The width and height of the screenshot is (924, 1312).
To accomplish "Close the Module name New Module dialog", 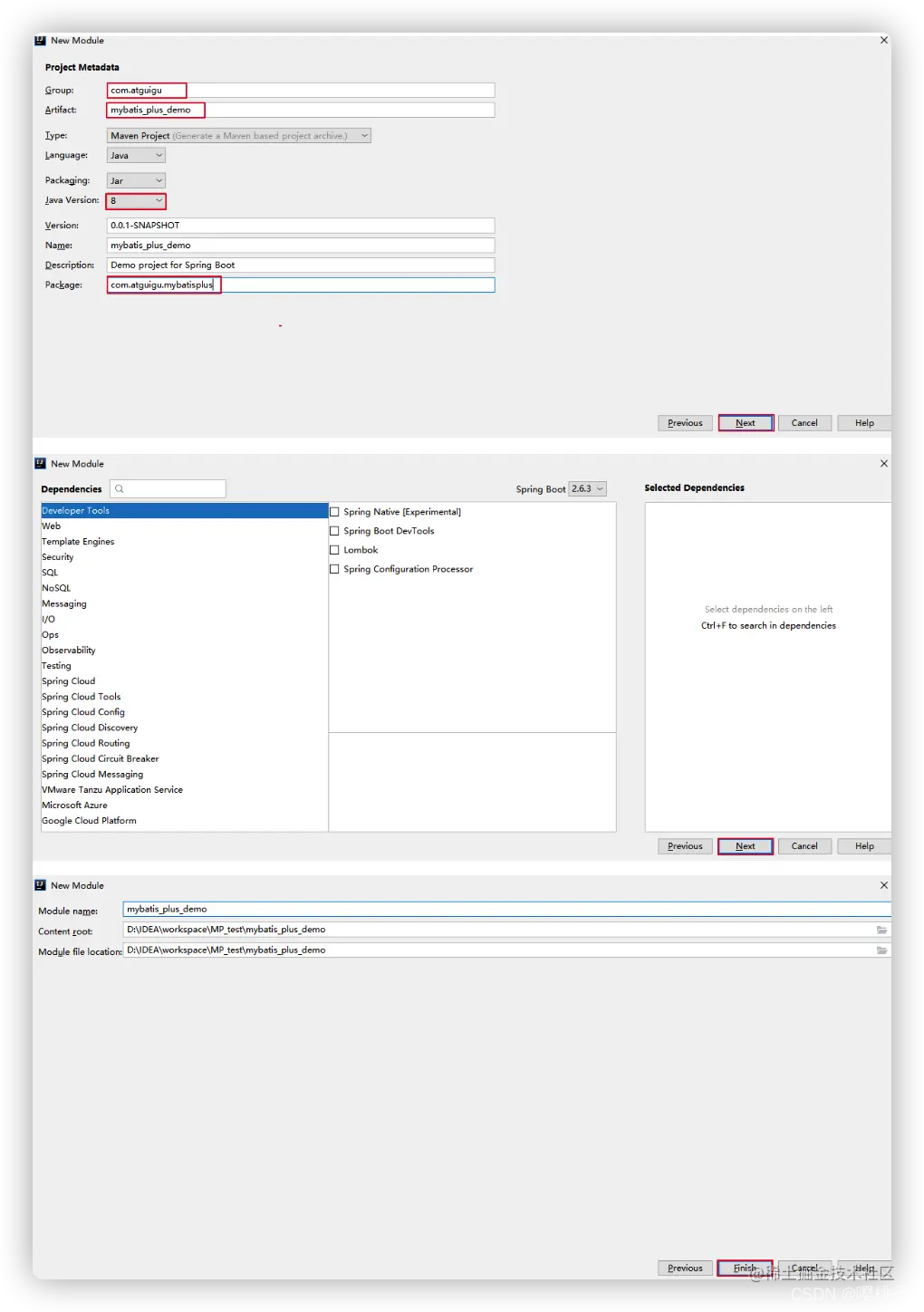I will tap(884, 886).
